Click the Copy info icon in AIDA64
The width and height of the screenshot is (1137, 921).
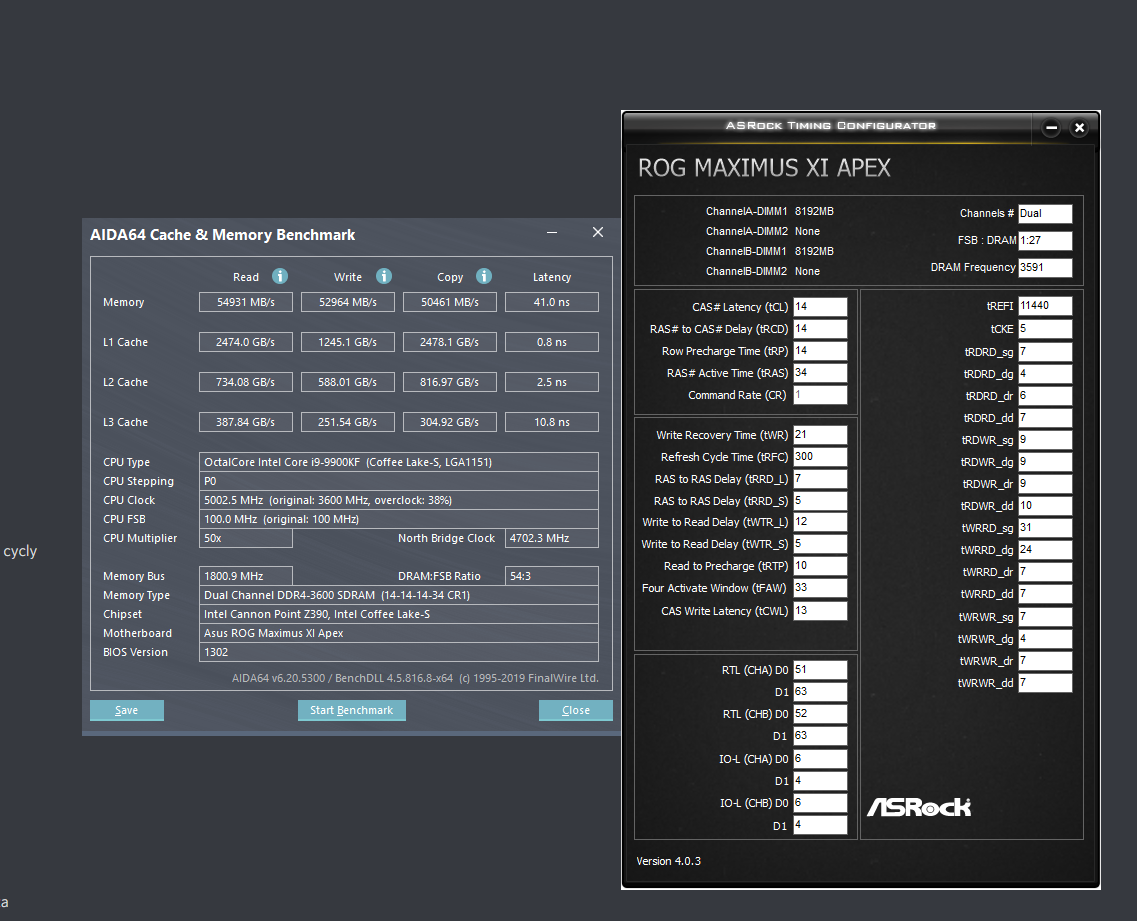point(484,276)
